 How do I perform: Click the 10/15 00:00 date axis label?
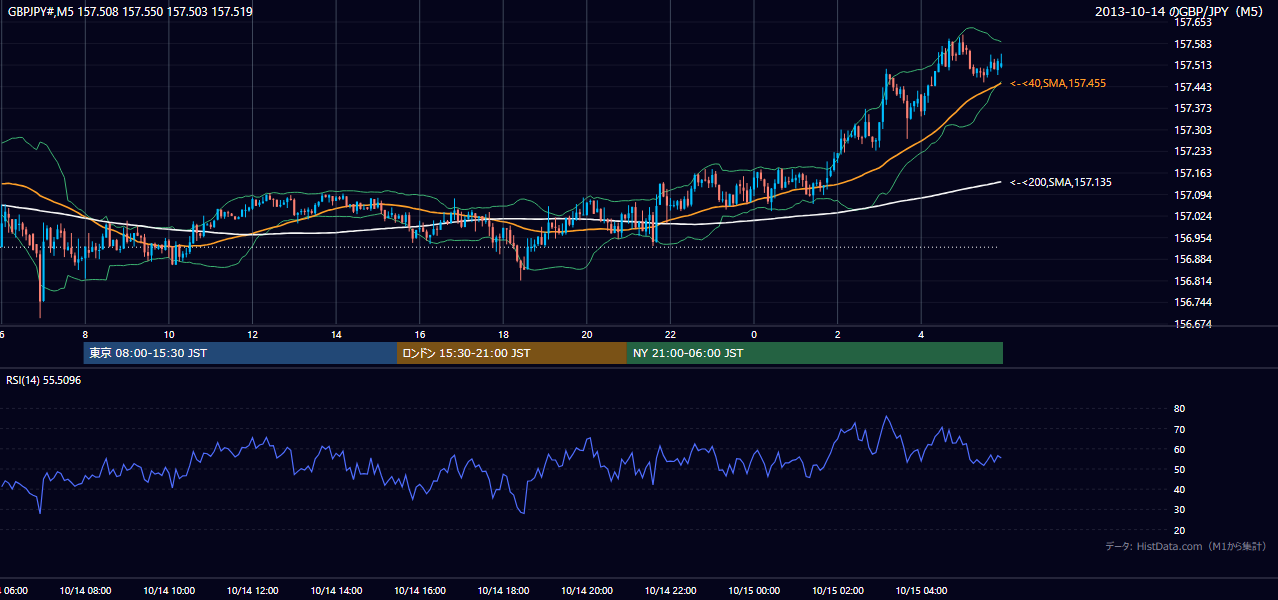754,590
